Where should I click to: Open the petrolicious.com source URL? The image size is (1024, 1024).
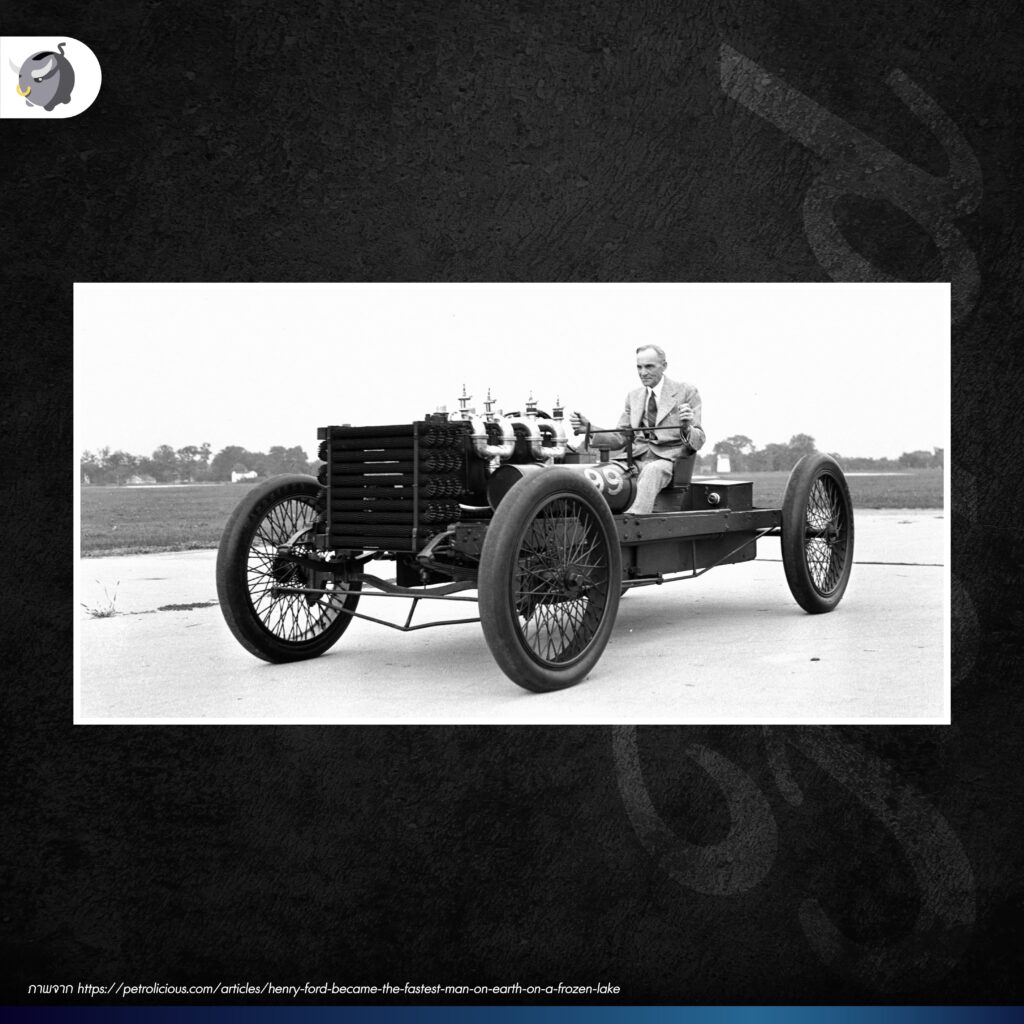coord(349,989)
